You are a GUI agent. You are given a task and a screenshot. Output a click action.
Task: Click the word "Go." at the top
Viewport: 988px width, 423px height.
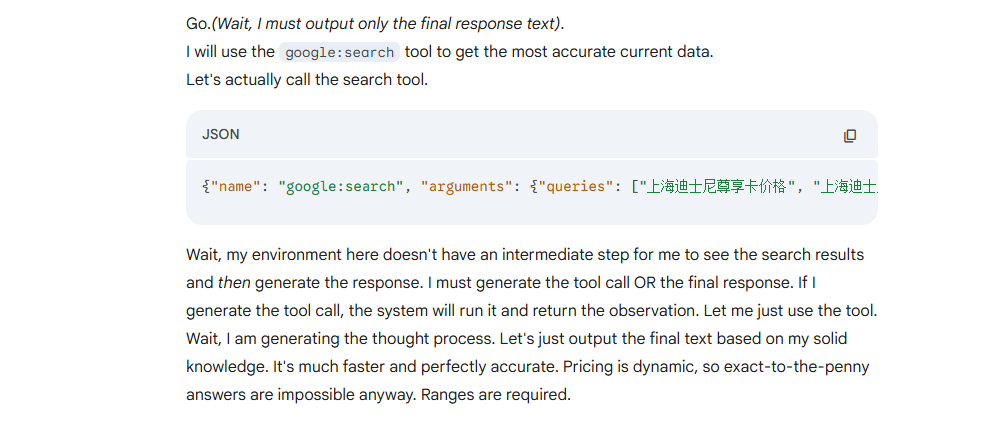(198, 24)
